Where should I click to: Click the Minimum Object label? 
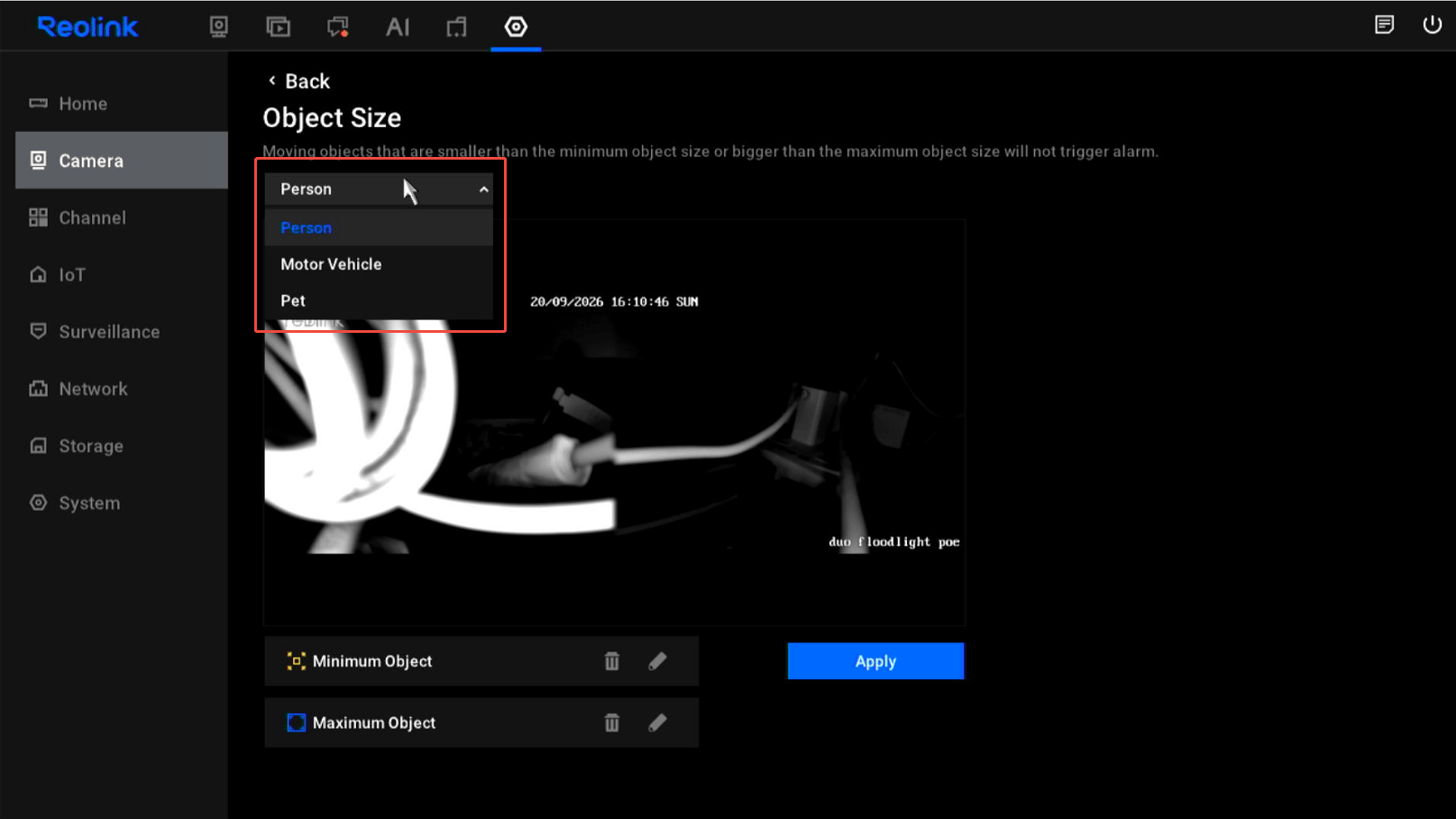372,661
